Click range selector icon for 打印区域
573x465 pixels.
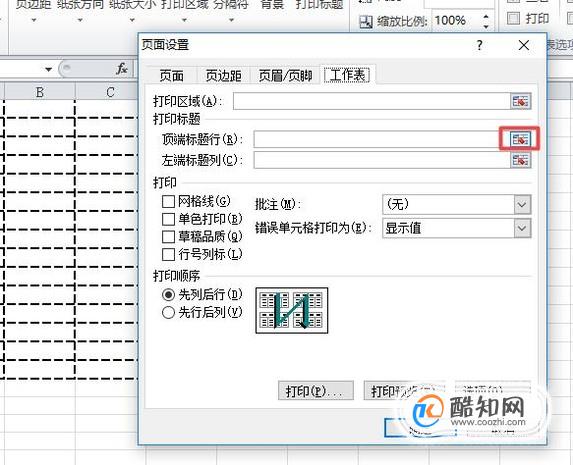click(520, 101)
